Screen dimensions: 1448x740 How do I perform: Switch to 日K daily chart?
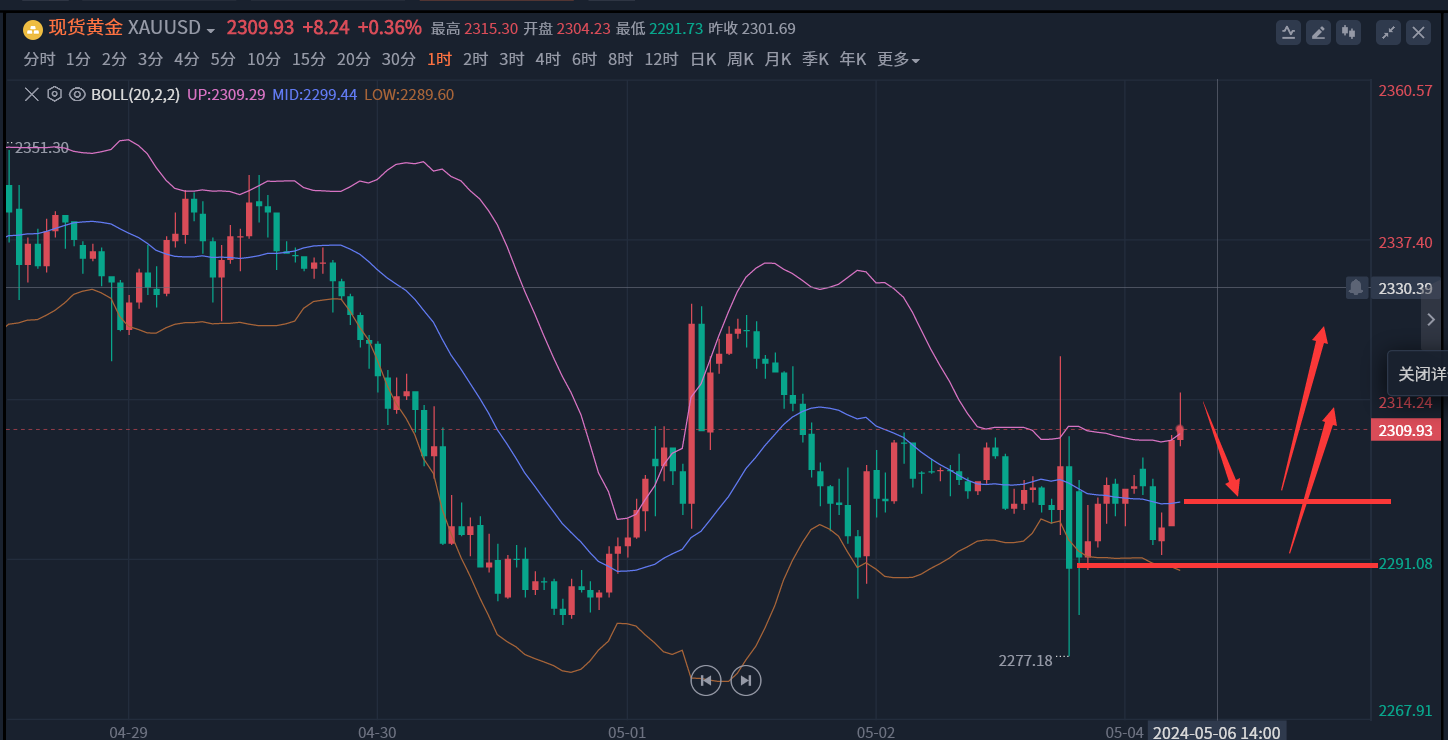click(x=703, y=60)
